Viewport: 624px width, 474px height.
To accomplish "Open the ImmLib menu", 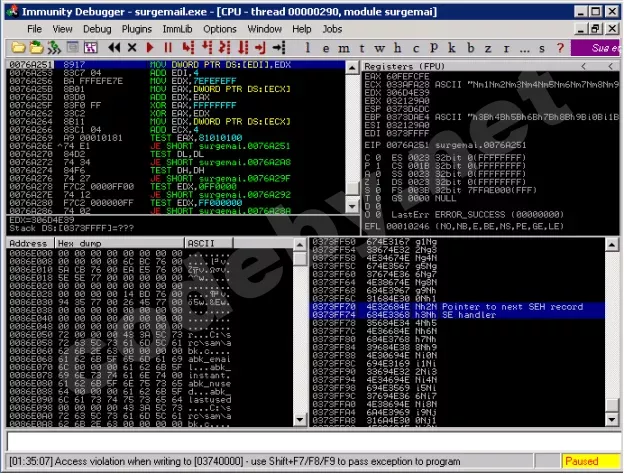I will click(177, 29).
